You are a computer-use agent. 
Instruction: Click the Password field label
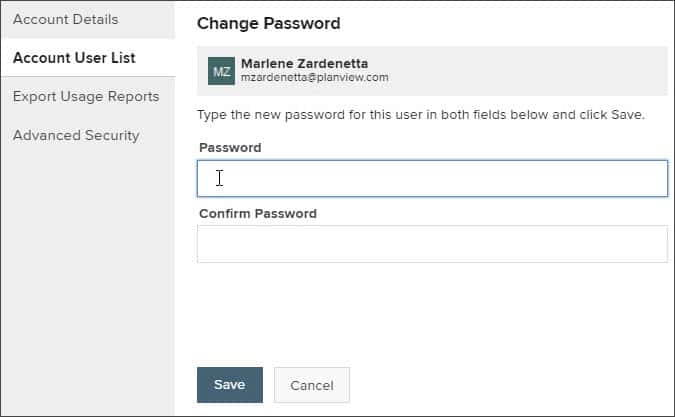pos(230,147)
